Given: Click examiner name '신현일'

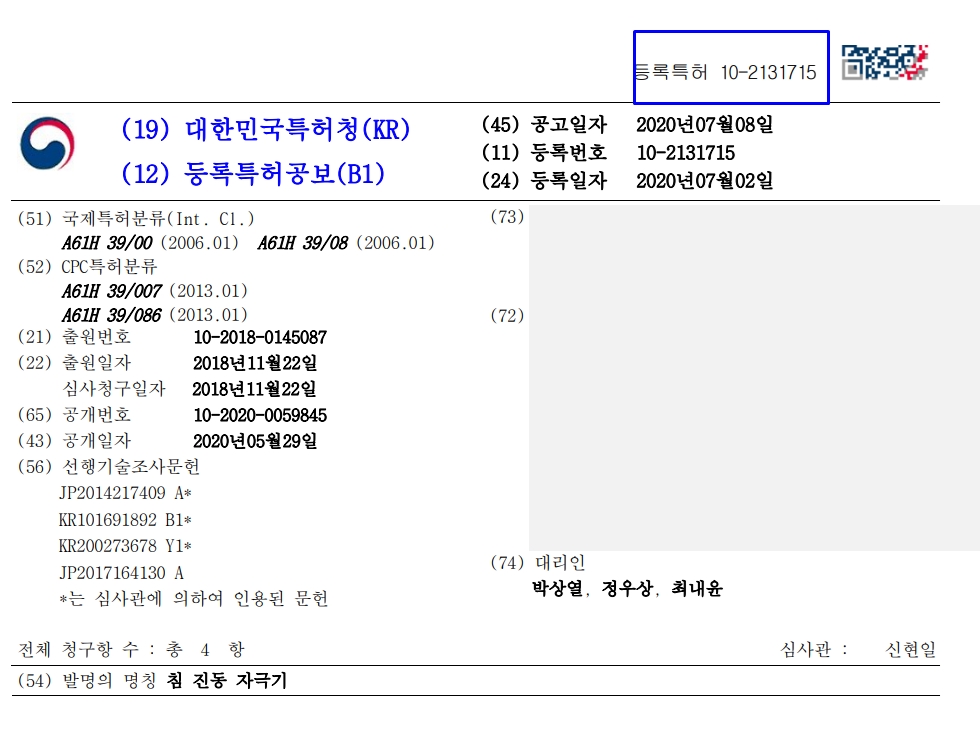Looking at the screenshot, I should click(x=911, y=649).
